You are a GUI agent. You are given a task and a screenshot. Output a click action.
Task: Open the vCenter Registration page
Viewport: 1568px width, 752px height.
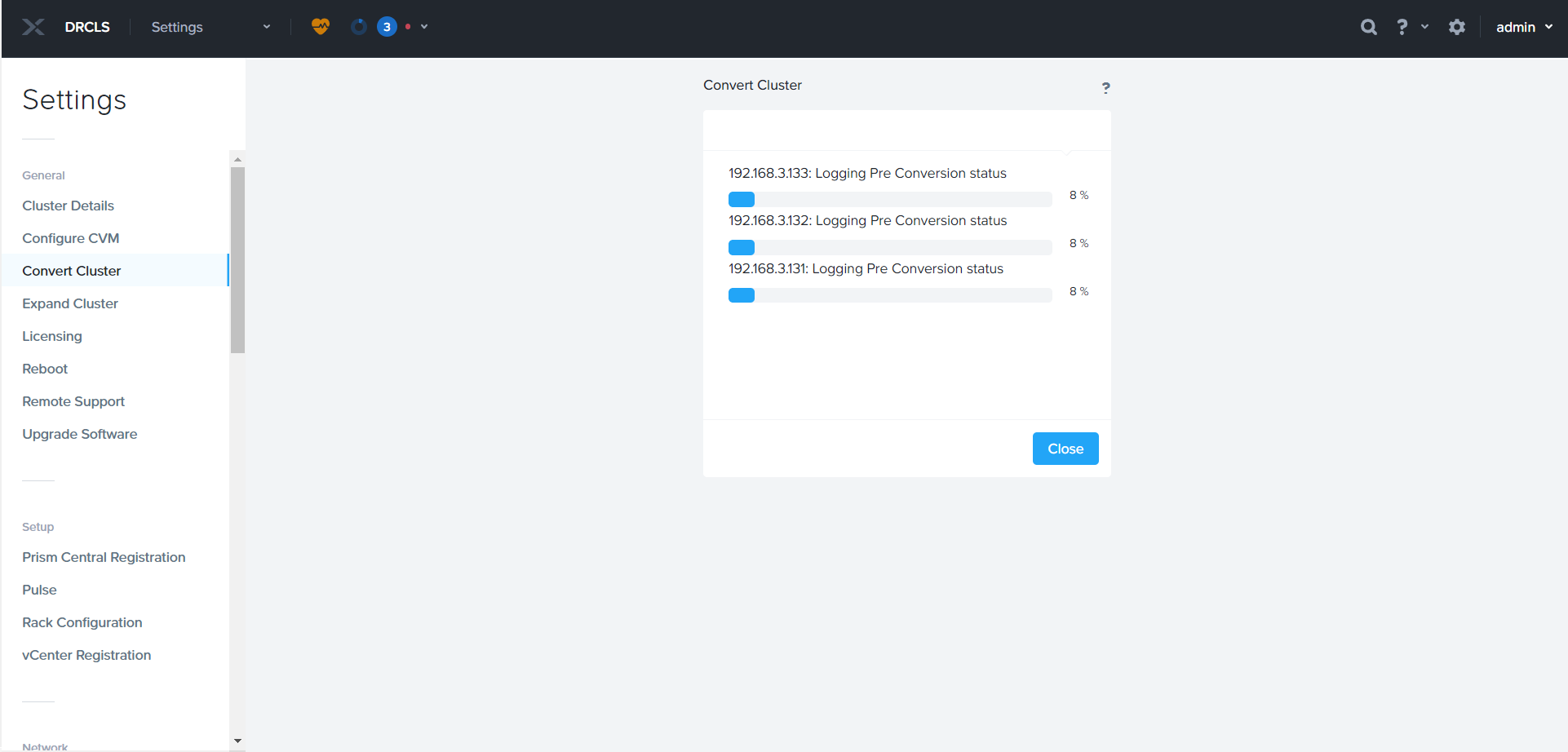click(x=86, y=655)
